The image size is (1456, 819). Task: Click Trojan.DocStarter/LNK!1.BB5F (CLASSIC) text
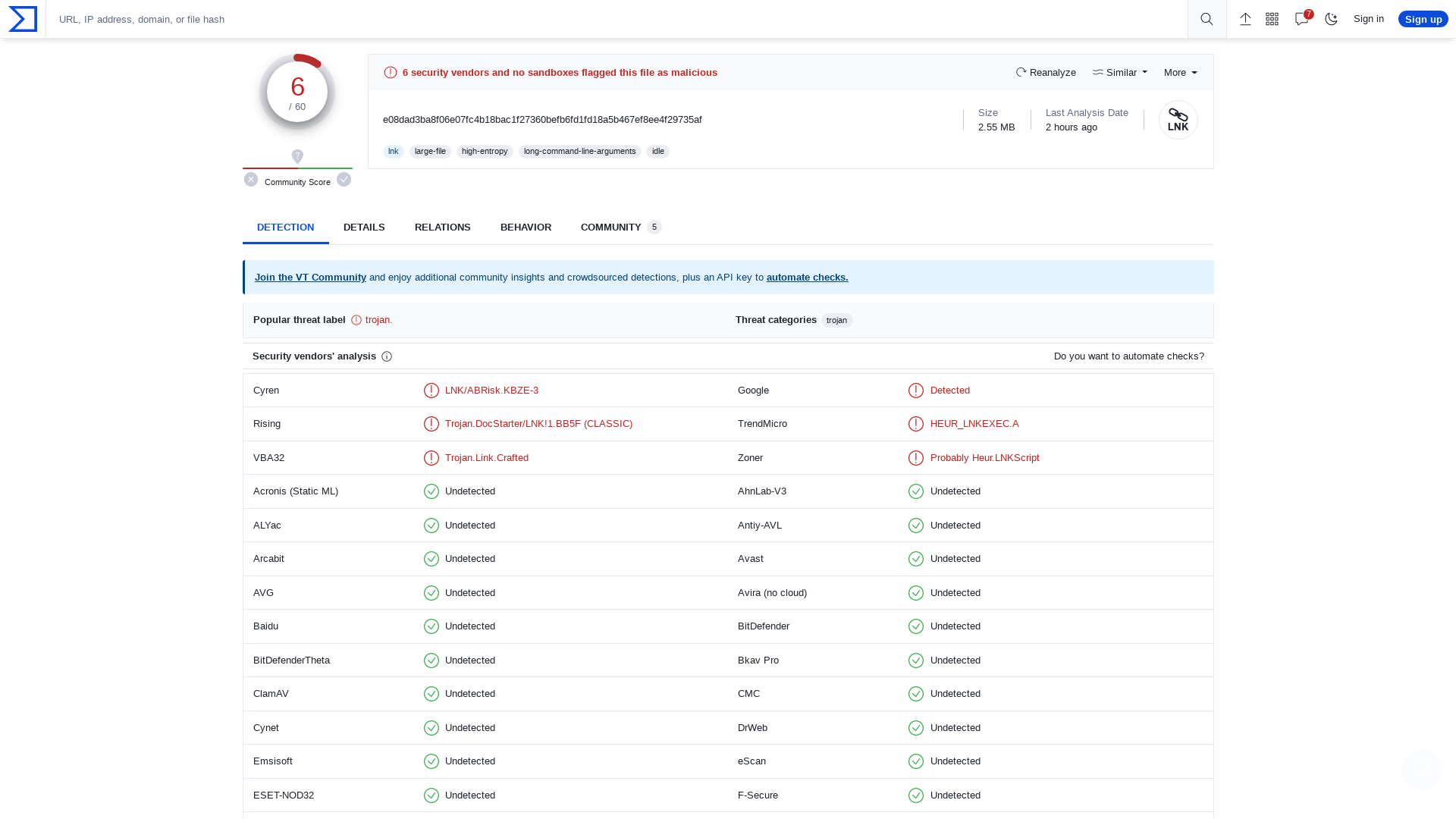tap(538, 424)
